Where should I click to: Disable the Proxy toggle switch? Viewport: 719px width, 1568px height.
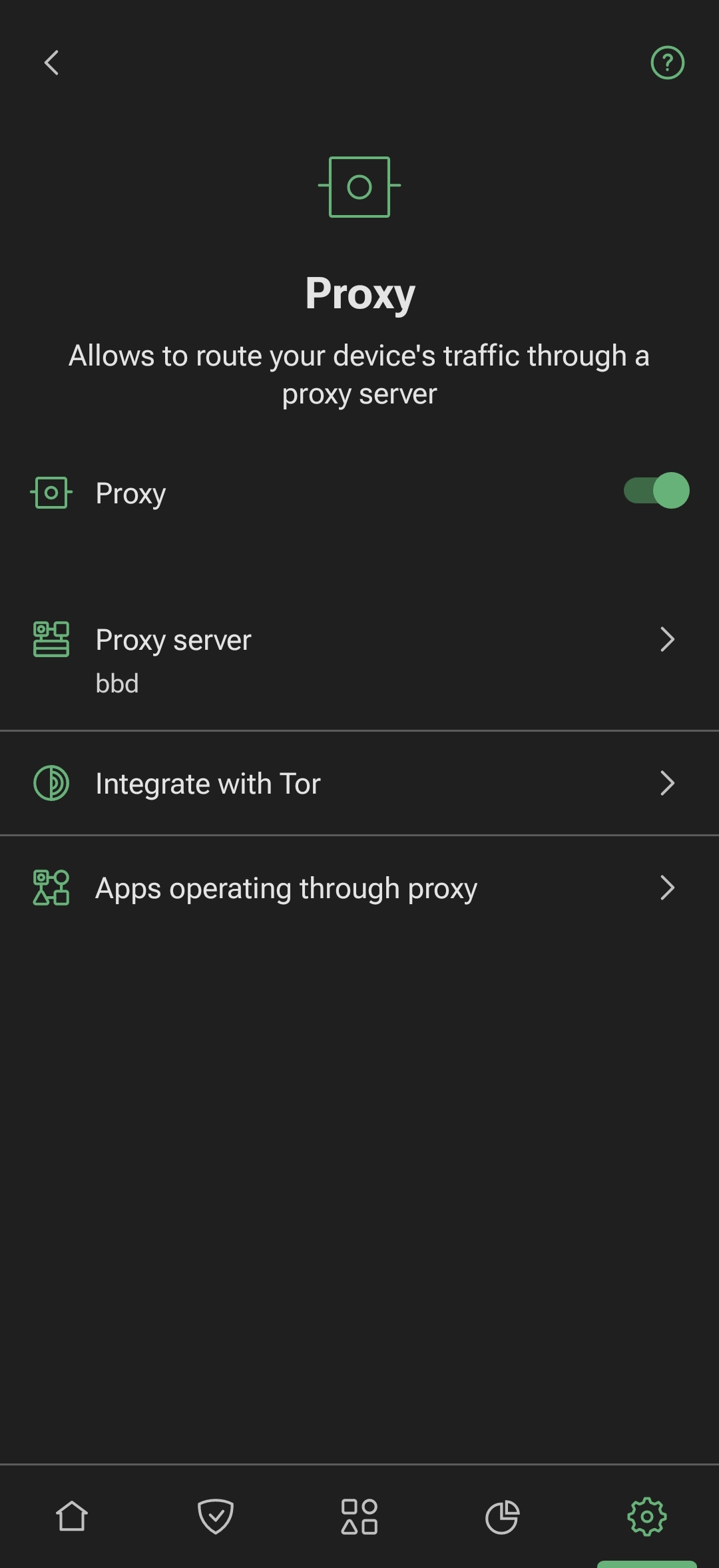(x=656, y=491)
